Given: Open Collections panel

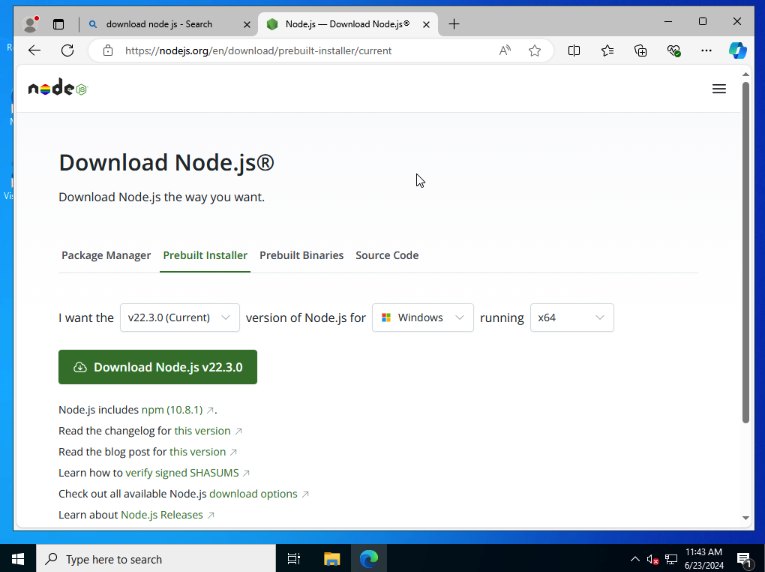Looking at the screenshot, I should tap(641, 50).
